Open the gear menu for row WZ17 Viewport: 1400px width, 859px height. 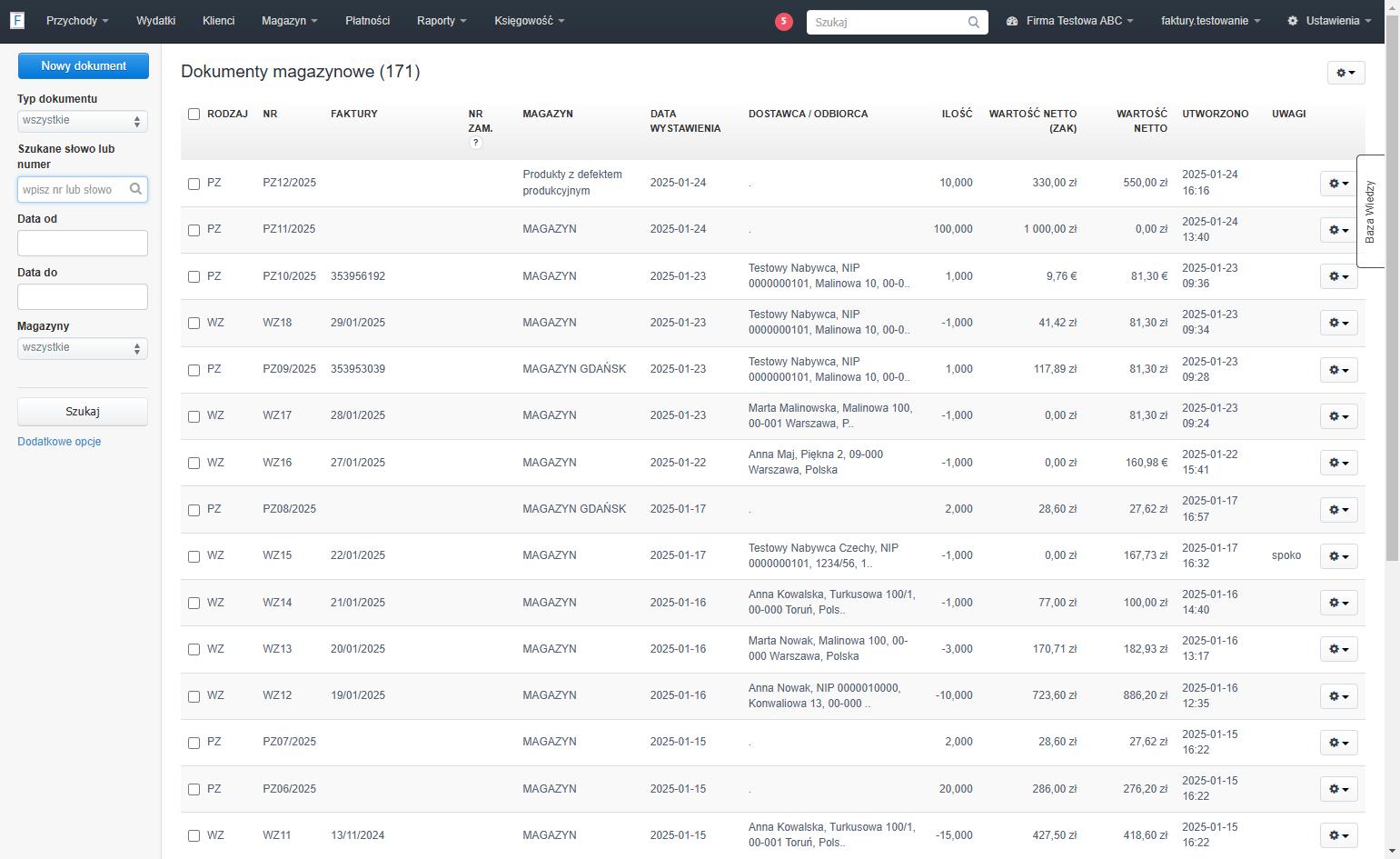pyautogui.click(x=1338, y=416)
